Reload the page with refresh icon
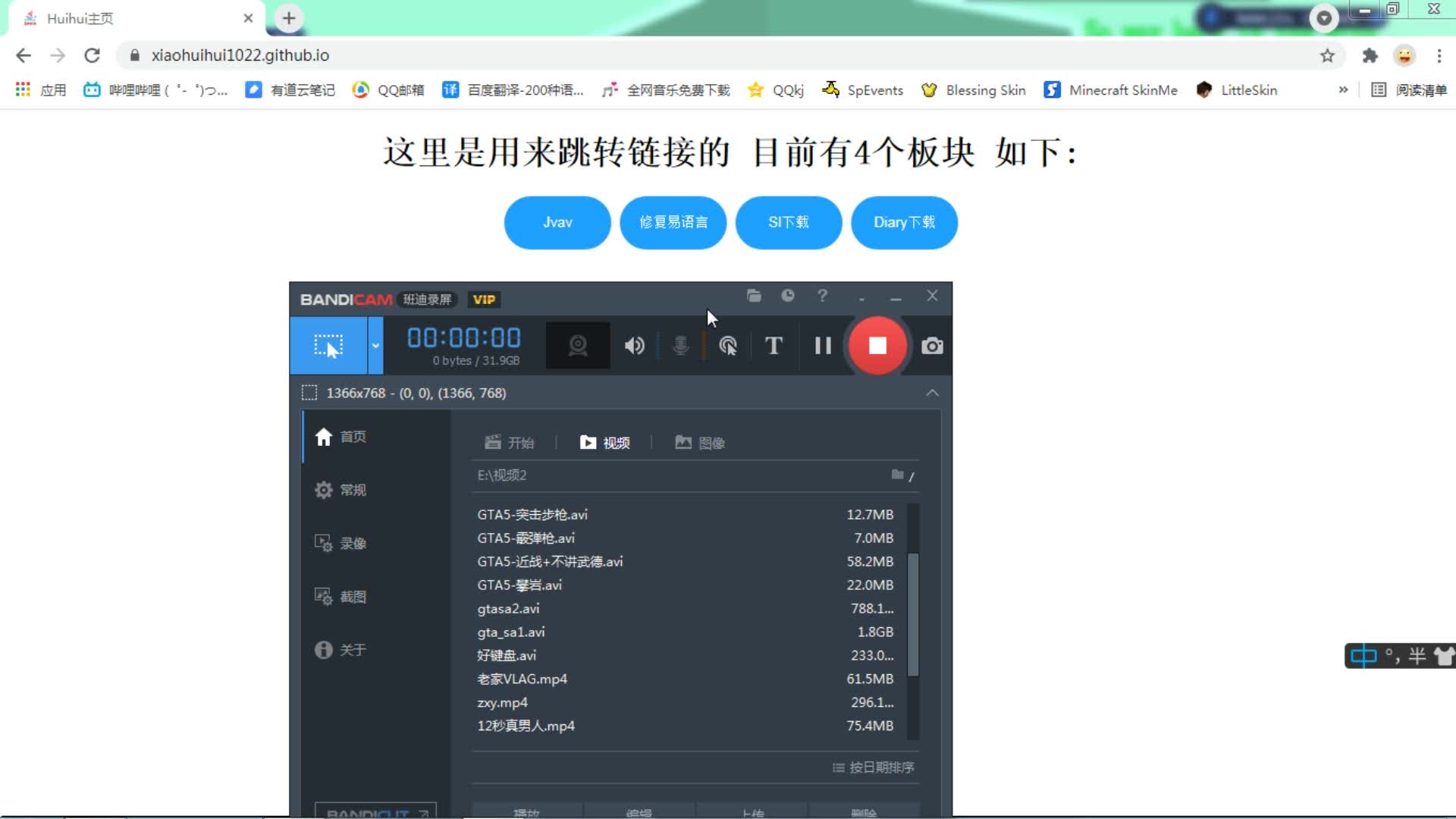This screenshot has height=819, width=1456. pos(92,55)
